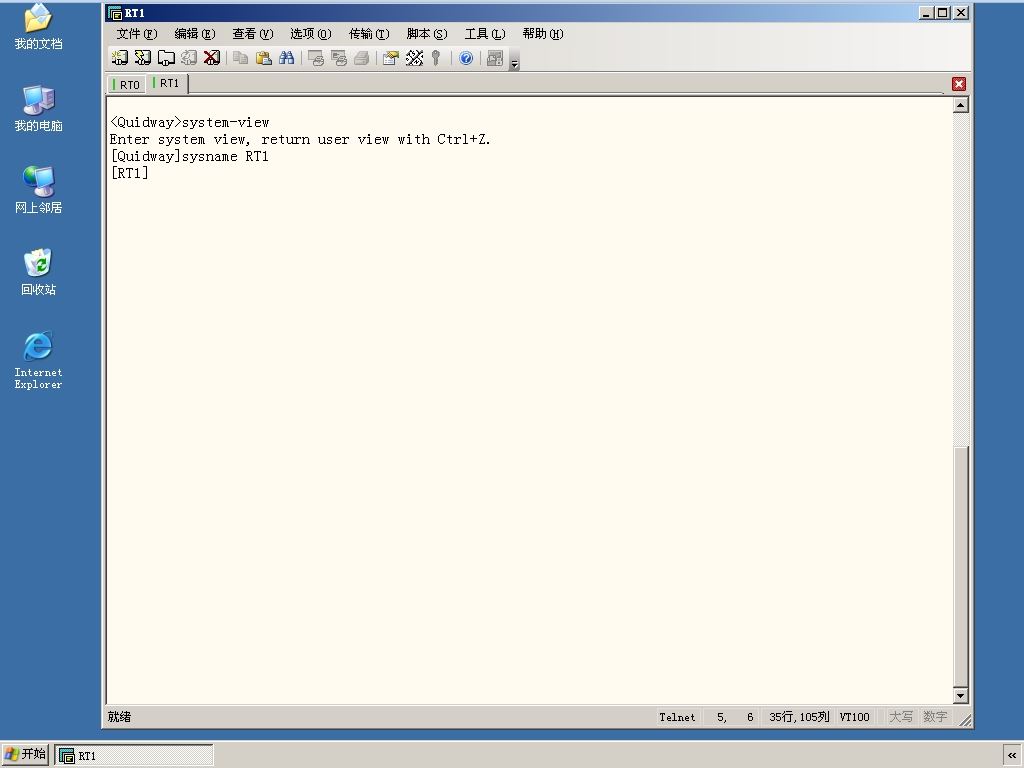Click the Find binoculars icon
Screen dimensions: 1024x768
[x=287, y=58]
